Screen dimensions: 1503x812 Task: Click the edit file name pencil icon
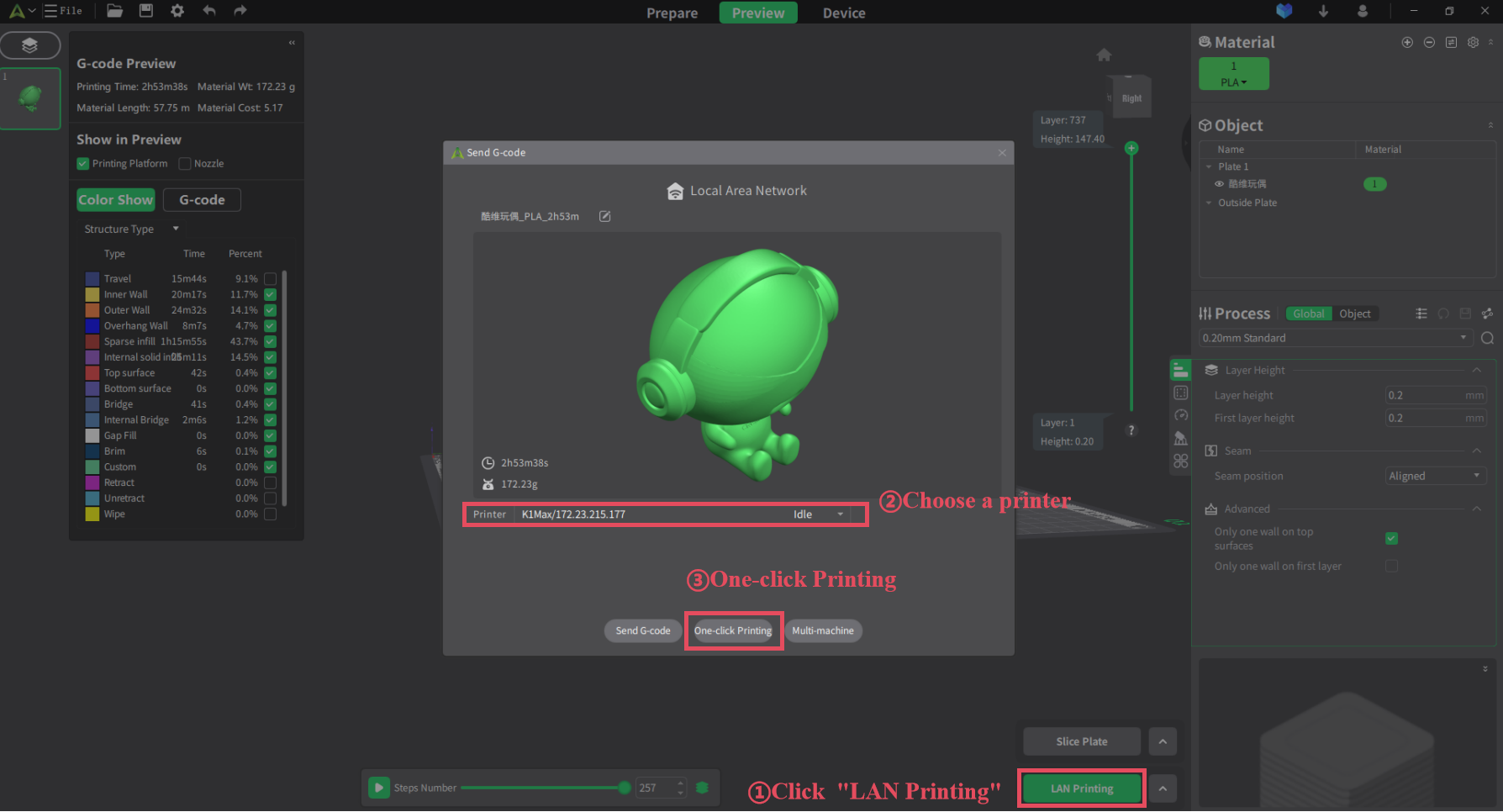(x=604, y=216)
